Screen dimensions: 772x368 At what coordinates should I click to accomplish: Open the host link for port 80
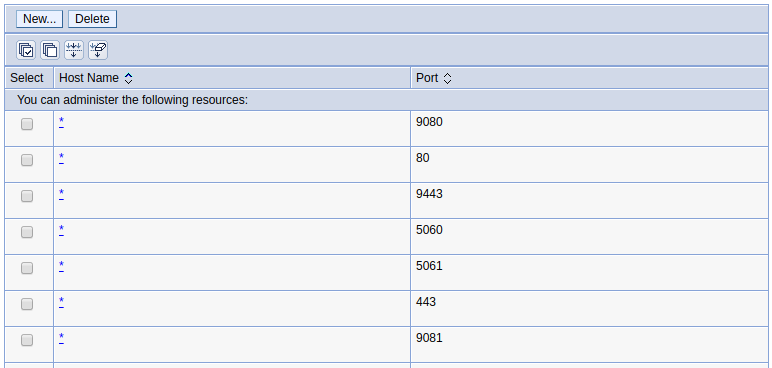click(62, 158)
